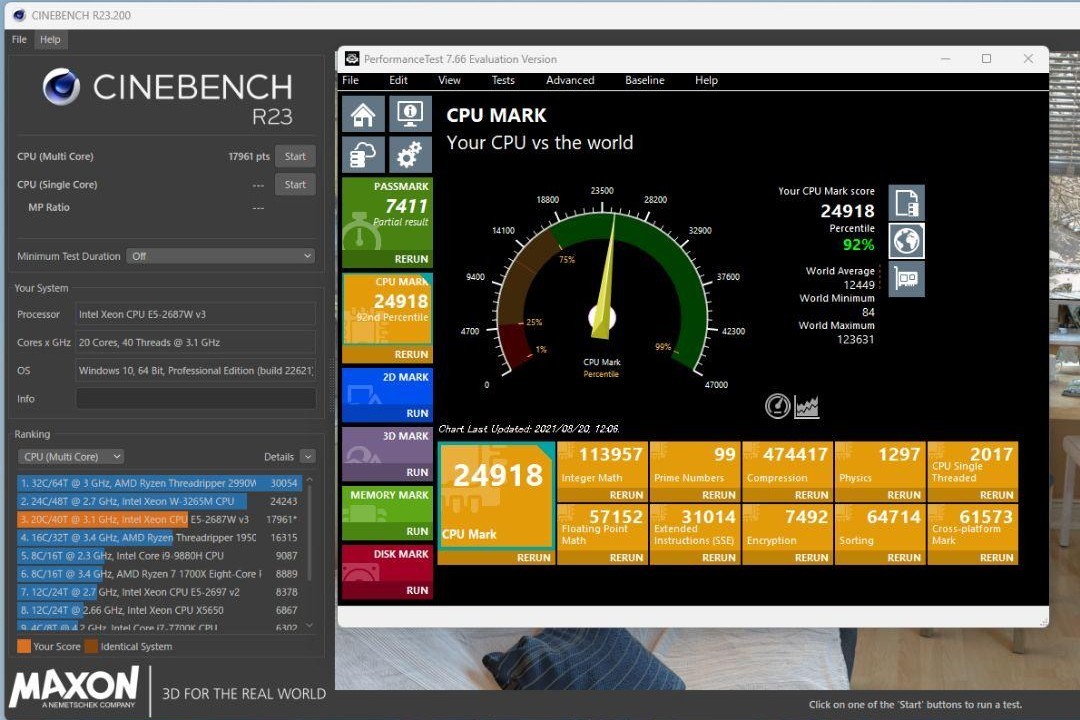
Task: Click the ranking list vertical scrollbar
Action: point(309,532)
